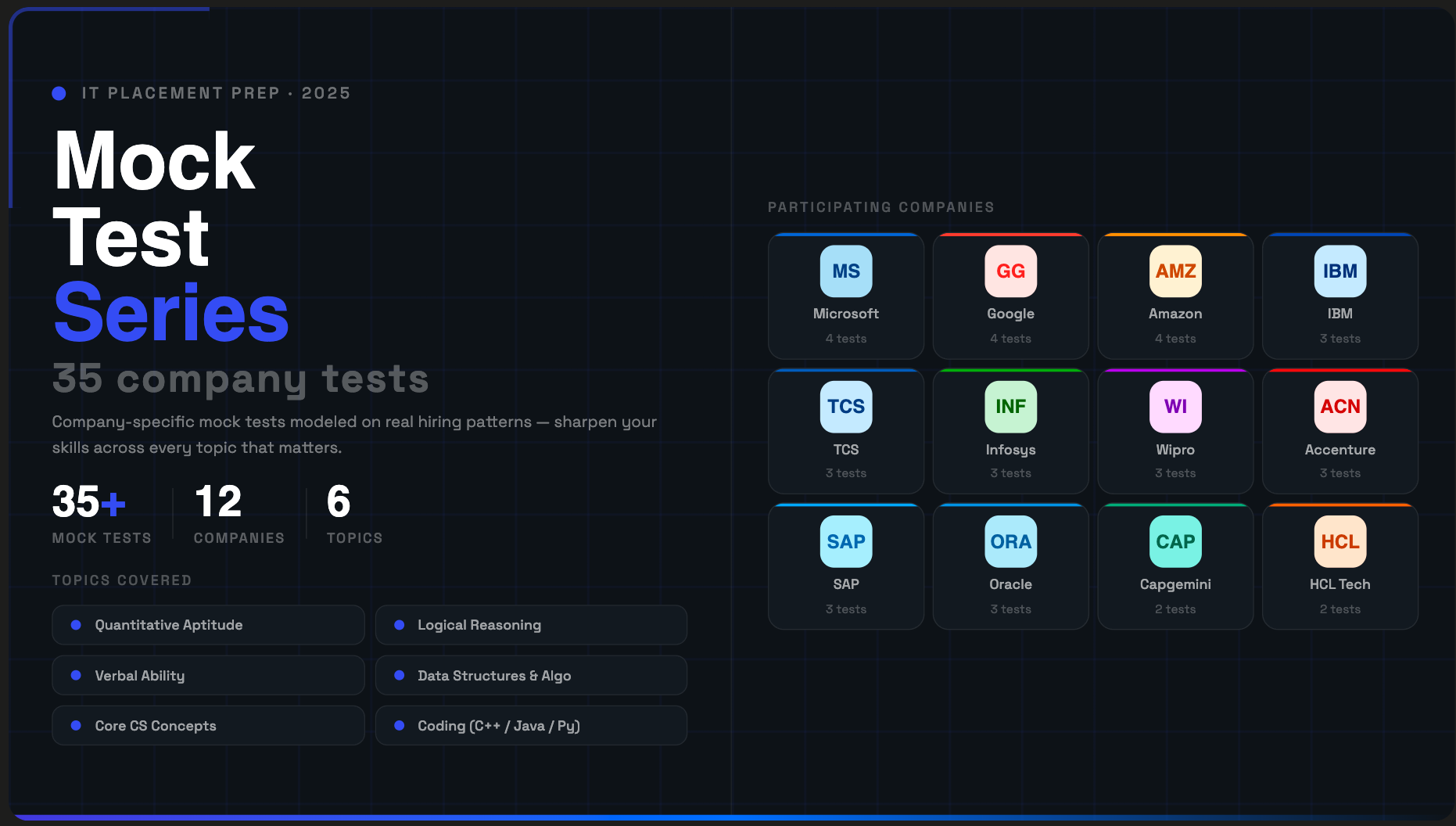
Task: Click the 'COMPANIES' stat label
Action: (239, 538)
